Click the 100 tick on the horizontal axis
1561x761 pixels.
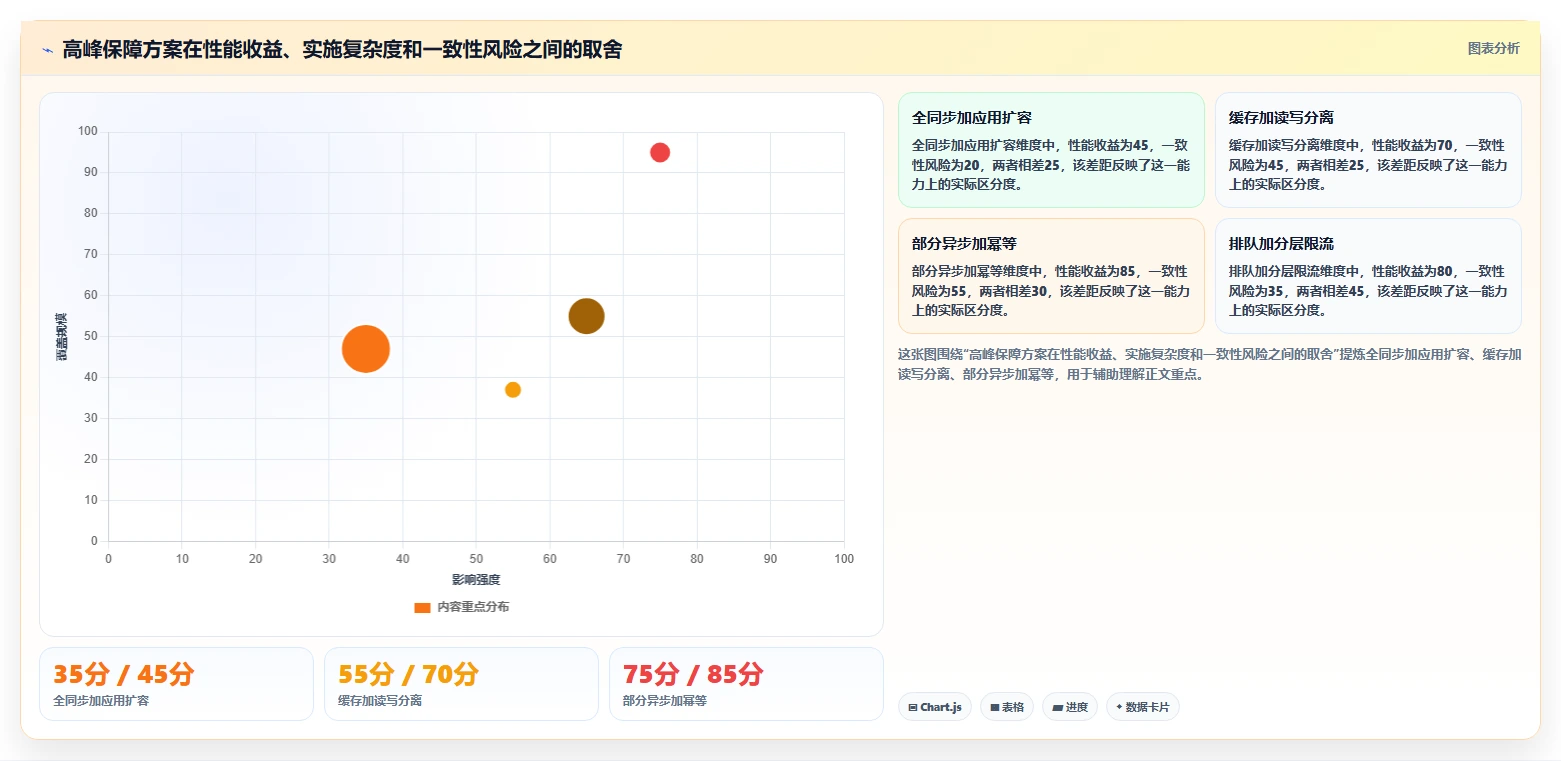(844, 559)
